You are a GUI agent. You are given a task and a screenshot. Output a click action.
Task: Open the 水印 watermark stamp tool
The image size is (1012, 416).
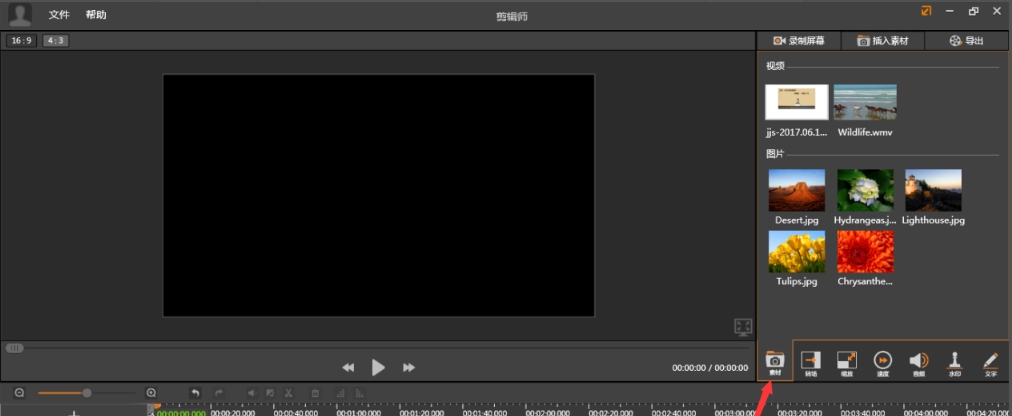[955, 364]
